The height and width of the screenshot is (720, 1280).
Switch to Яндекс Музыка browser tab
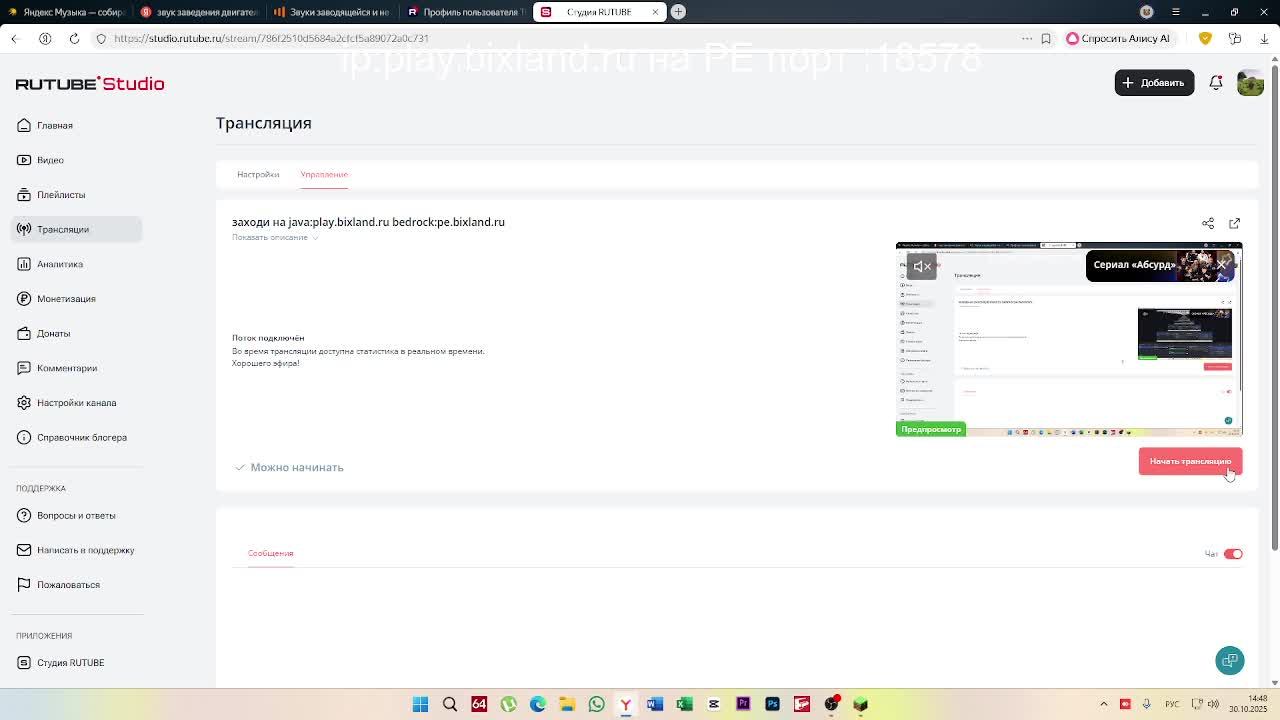click(65, 12)
